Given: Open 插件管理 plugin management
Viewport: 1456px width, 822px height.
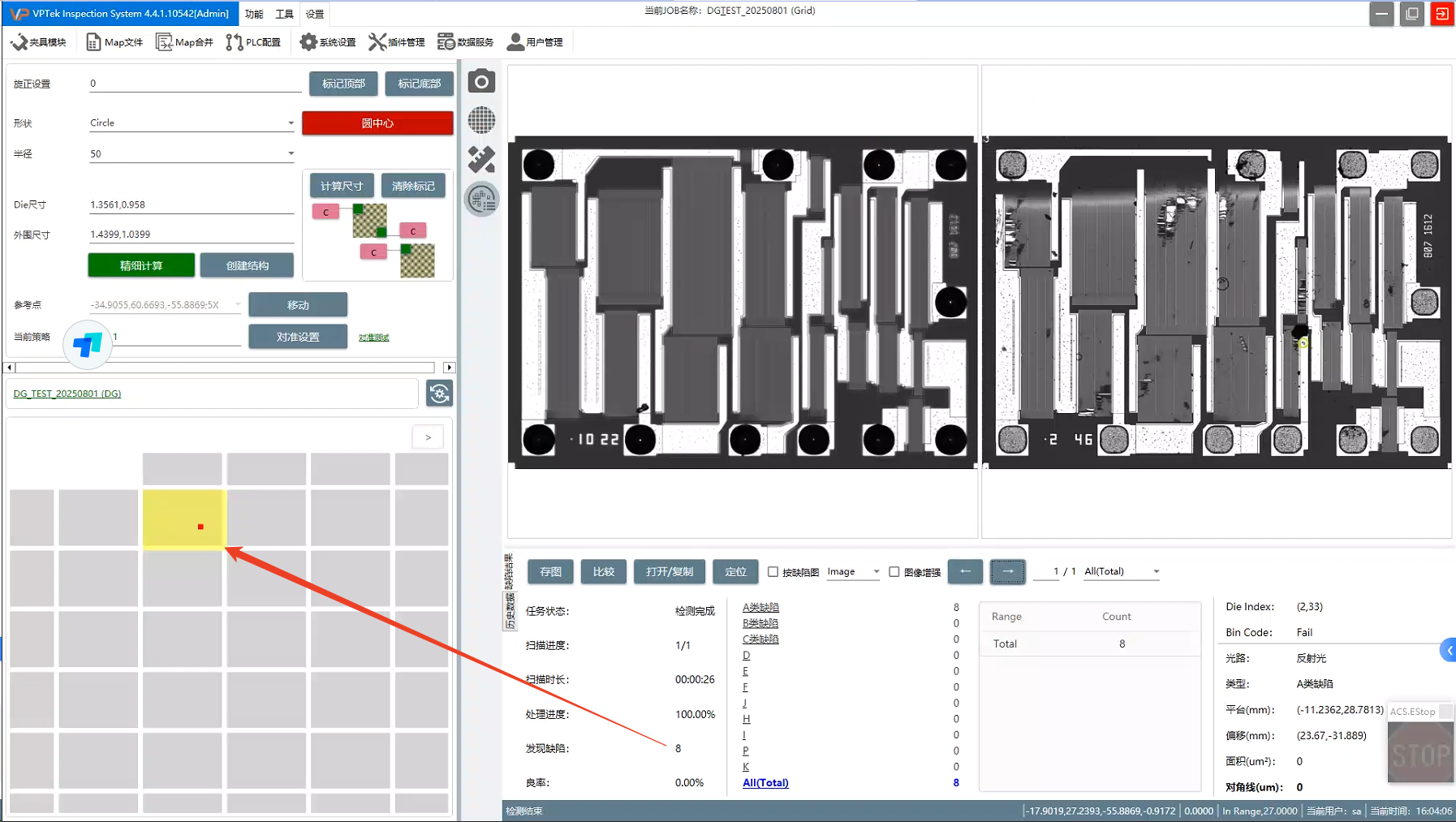Looking at the screenshot, I should (x=396, y=42).
